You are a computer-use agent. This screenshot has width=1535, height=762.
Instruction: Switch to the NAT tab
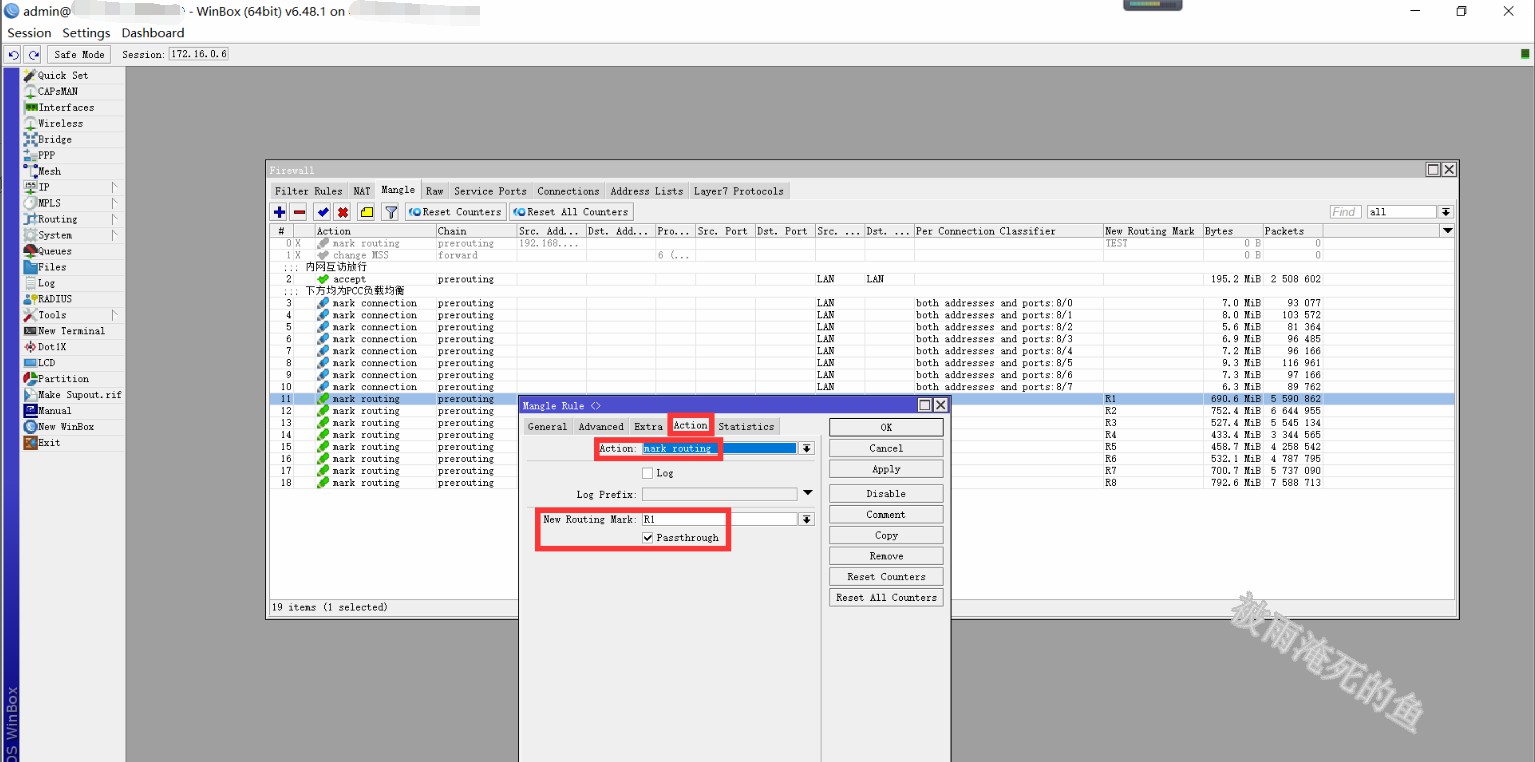[361, 191]
